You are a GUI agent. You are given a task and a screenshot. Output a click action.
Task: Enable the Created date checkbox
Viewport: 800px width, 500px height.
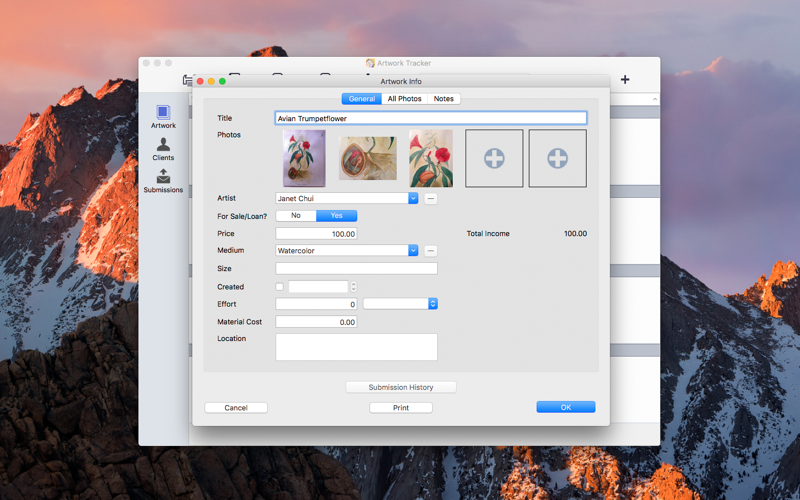click(x=280, y=287)
